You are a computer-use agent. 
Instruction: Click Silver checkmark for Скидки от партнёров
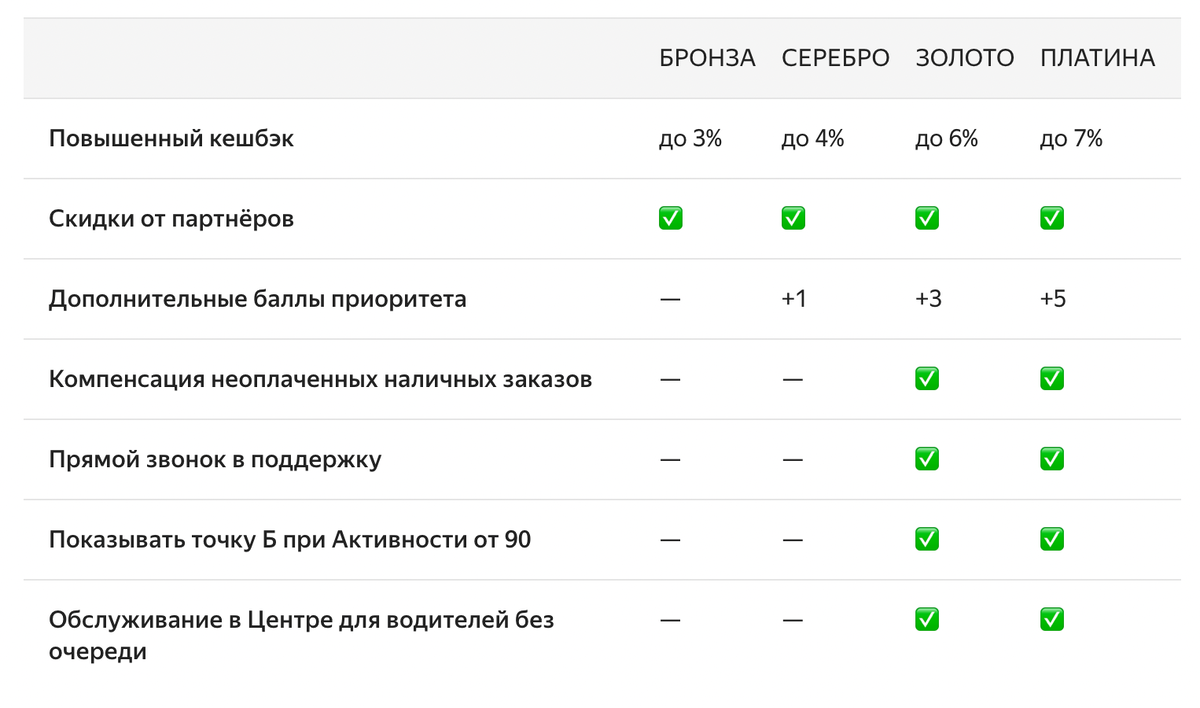(x=793, y=218)
